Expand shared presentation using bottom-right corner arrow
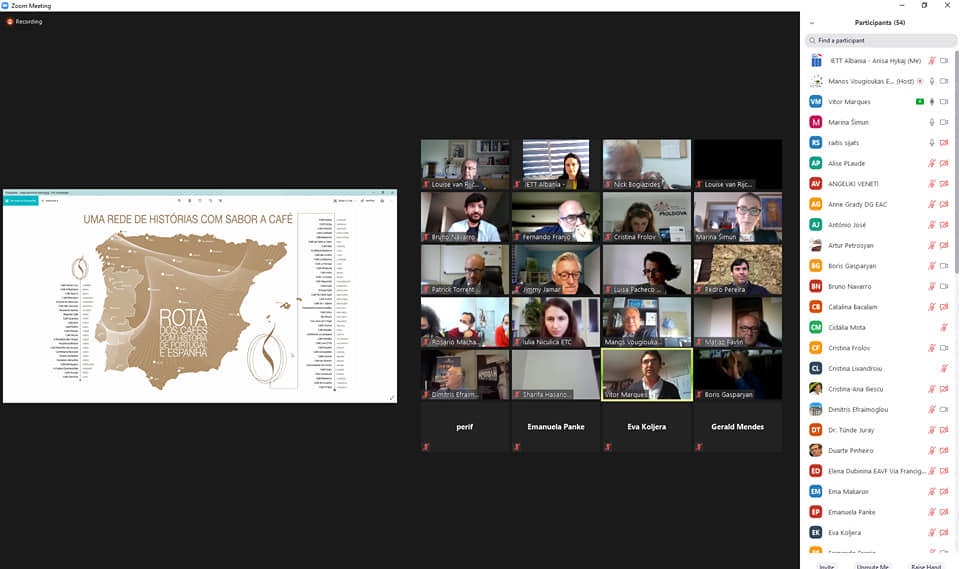The height and width of the screenshot is (569, 960). point(391,397)
